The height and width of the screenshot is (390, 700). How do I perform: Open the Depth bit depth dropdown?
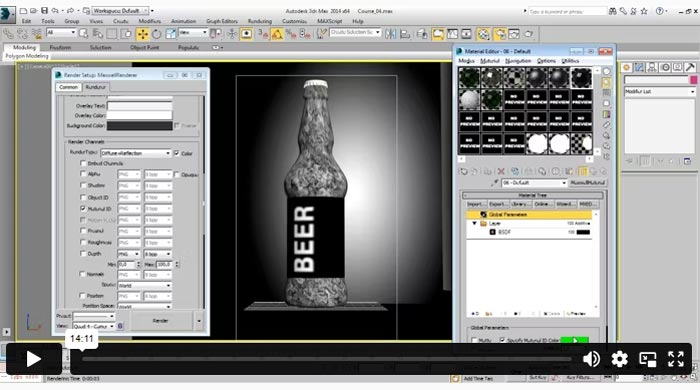coord(158,253)
